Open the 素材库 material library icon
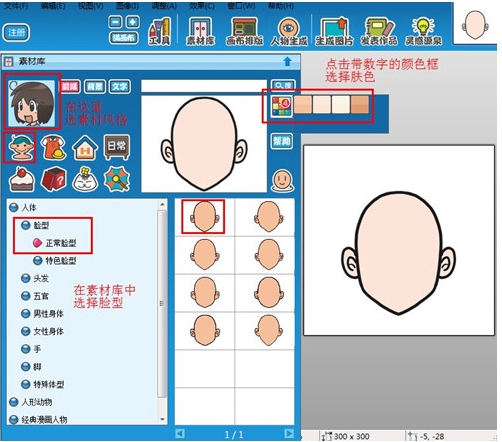Screen dimensions: 502x442 tap(200, 32)
